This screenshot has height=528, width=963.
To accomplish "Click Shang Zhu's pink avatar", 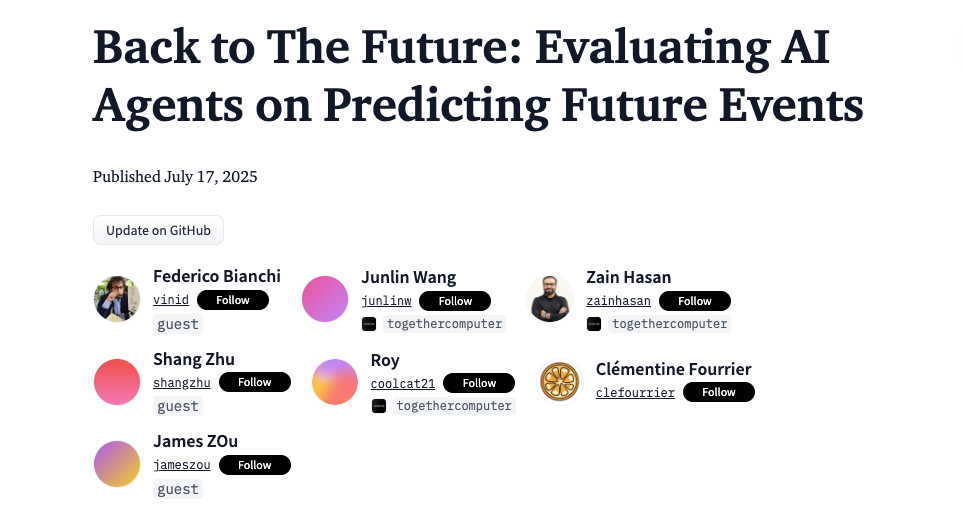I will pyautogui.click(x=117, y=382).
